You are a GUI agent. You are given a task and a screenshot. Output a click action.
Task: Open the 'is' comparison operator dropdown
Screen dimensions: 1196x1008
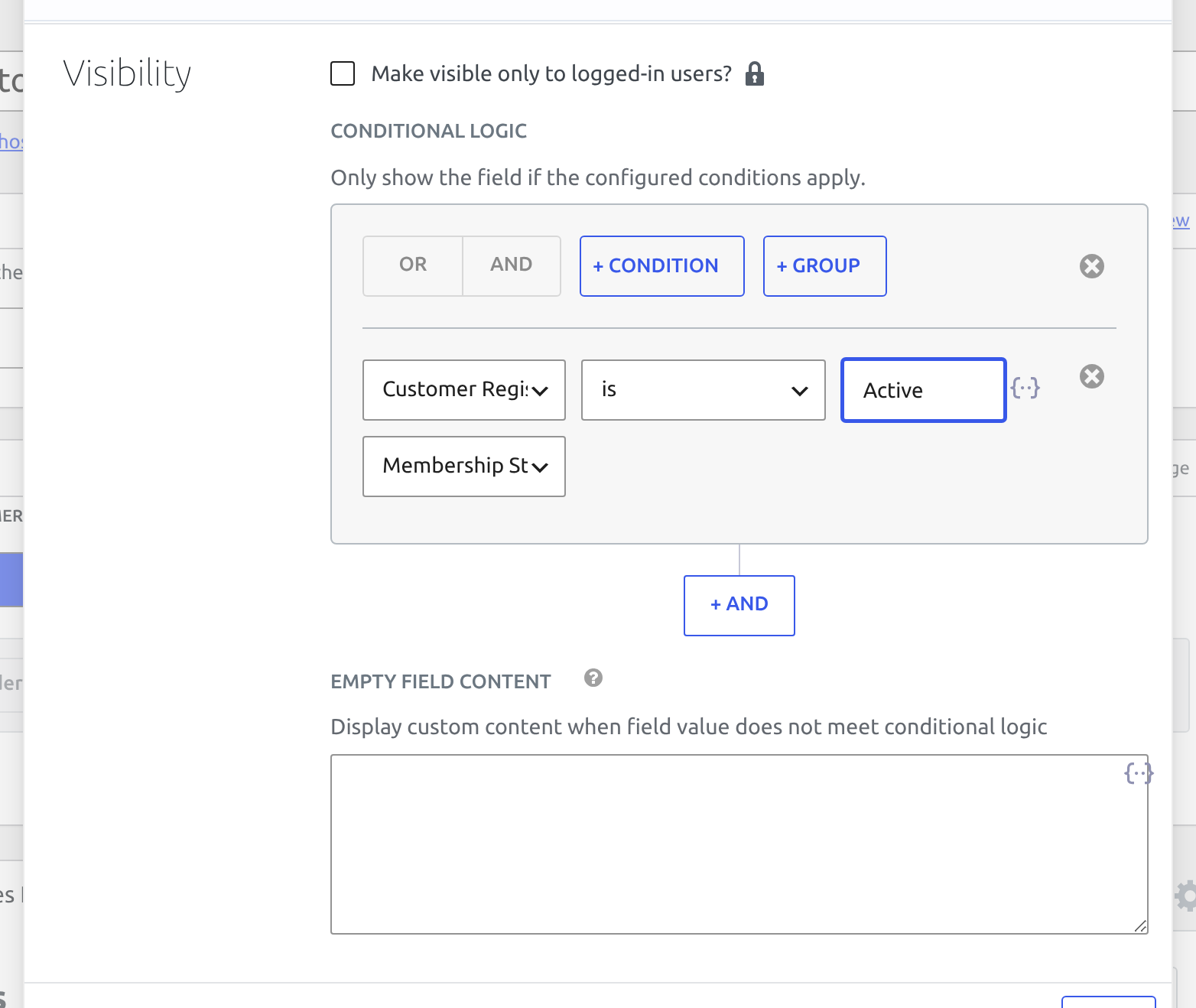(704, 390)
